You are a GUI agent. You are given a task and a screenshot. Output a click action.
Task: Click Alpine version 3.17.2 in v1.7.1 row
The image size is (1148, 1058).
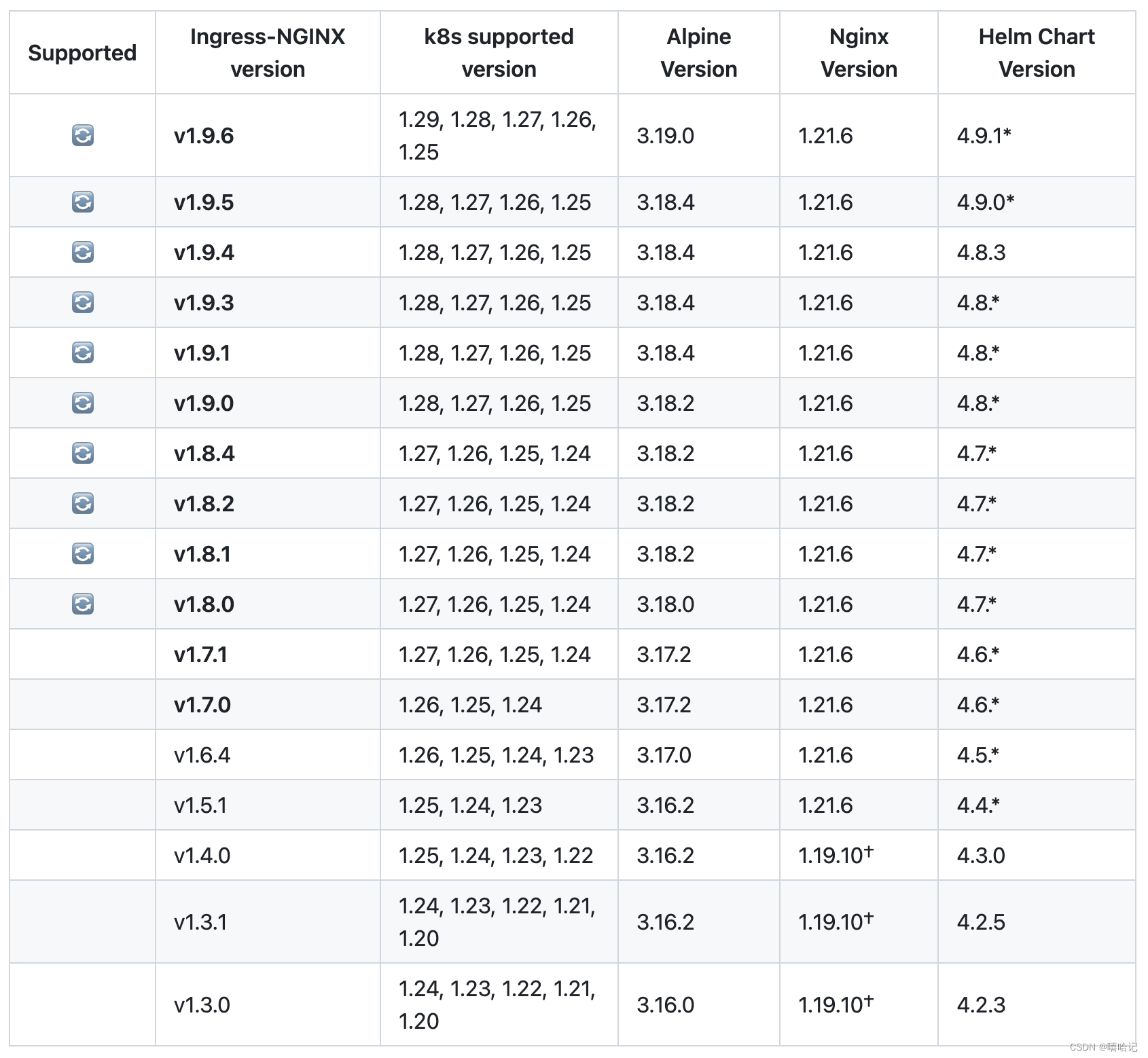coord(664,655)
